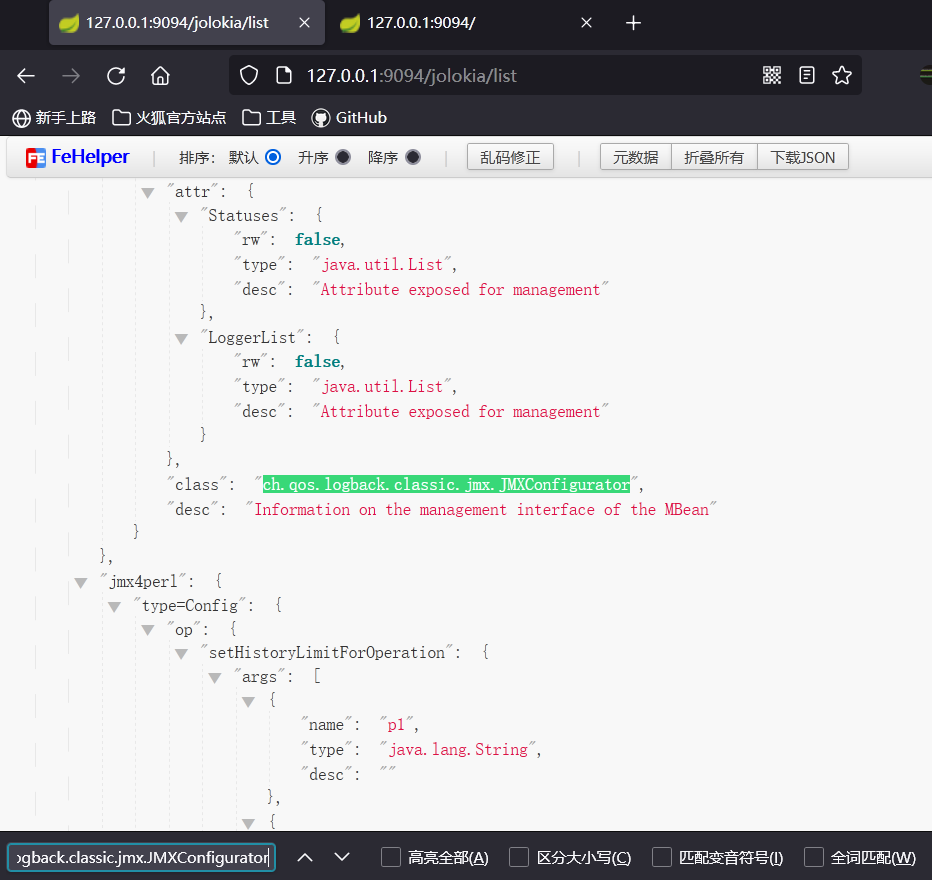Enable 匹配变音符号 diacritics checkbox

click(x=662, y=857)
